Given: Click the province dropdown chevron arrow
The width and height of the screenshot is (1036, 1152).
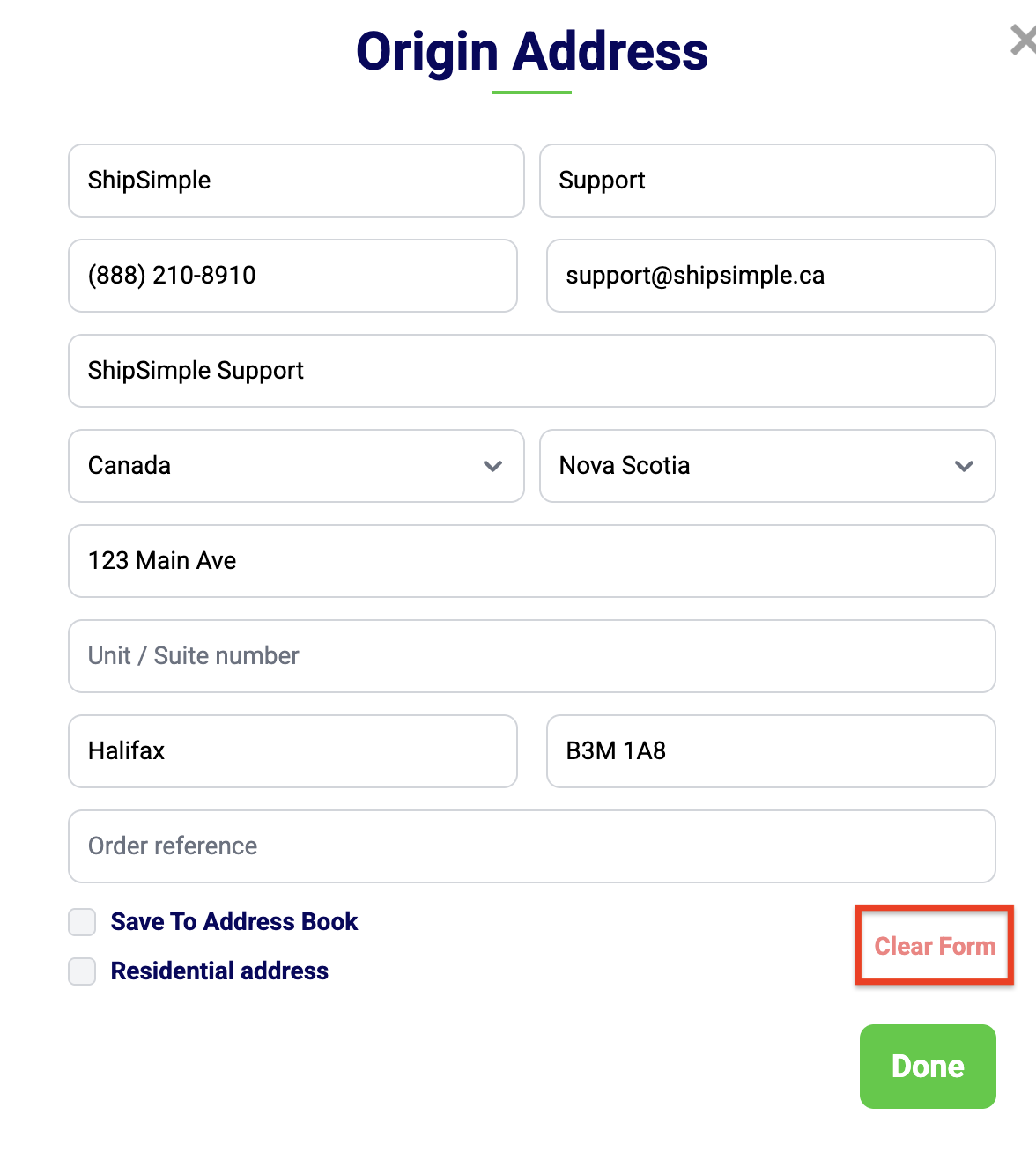Looking at the screenshot, I should pos(965,466).
